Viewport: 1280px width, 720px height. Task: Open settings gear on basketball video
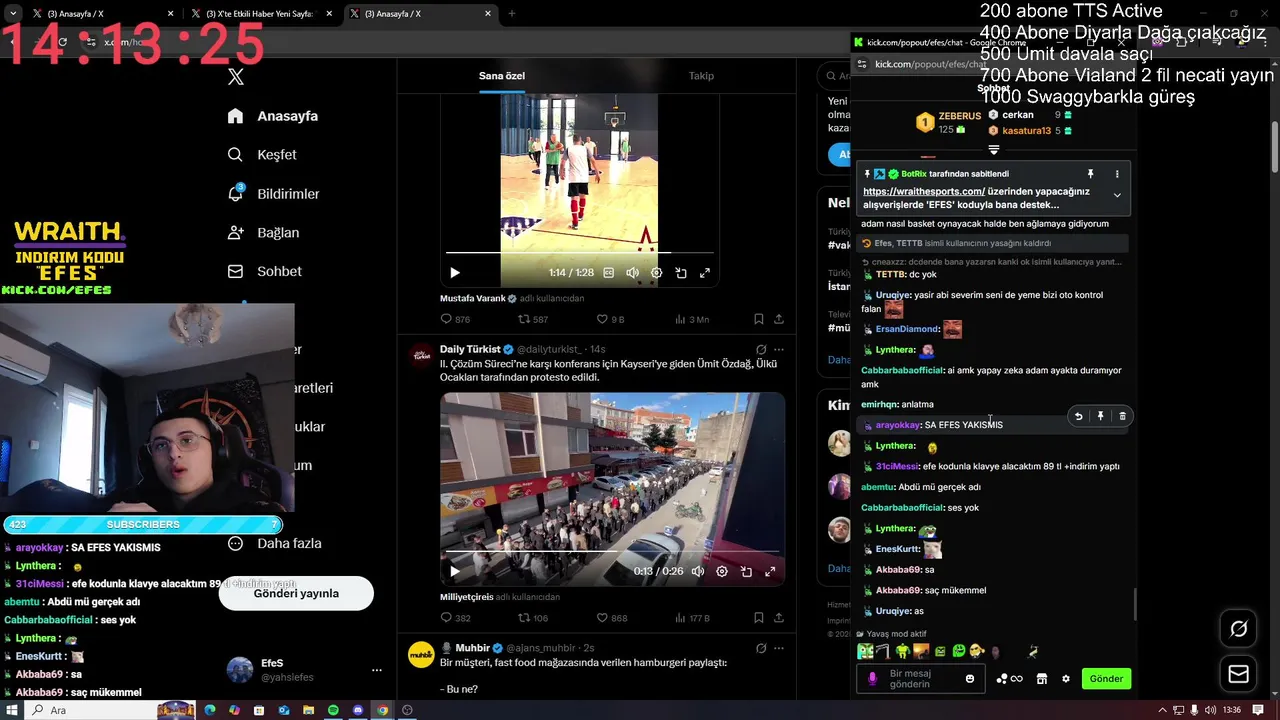click(x=656, y=273)
